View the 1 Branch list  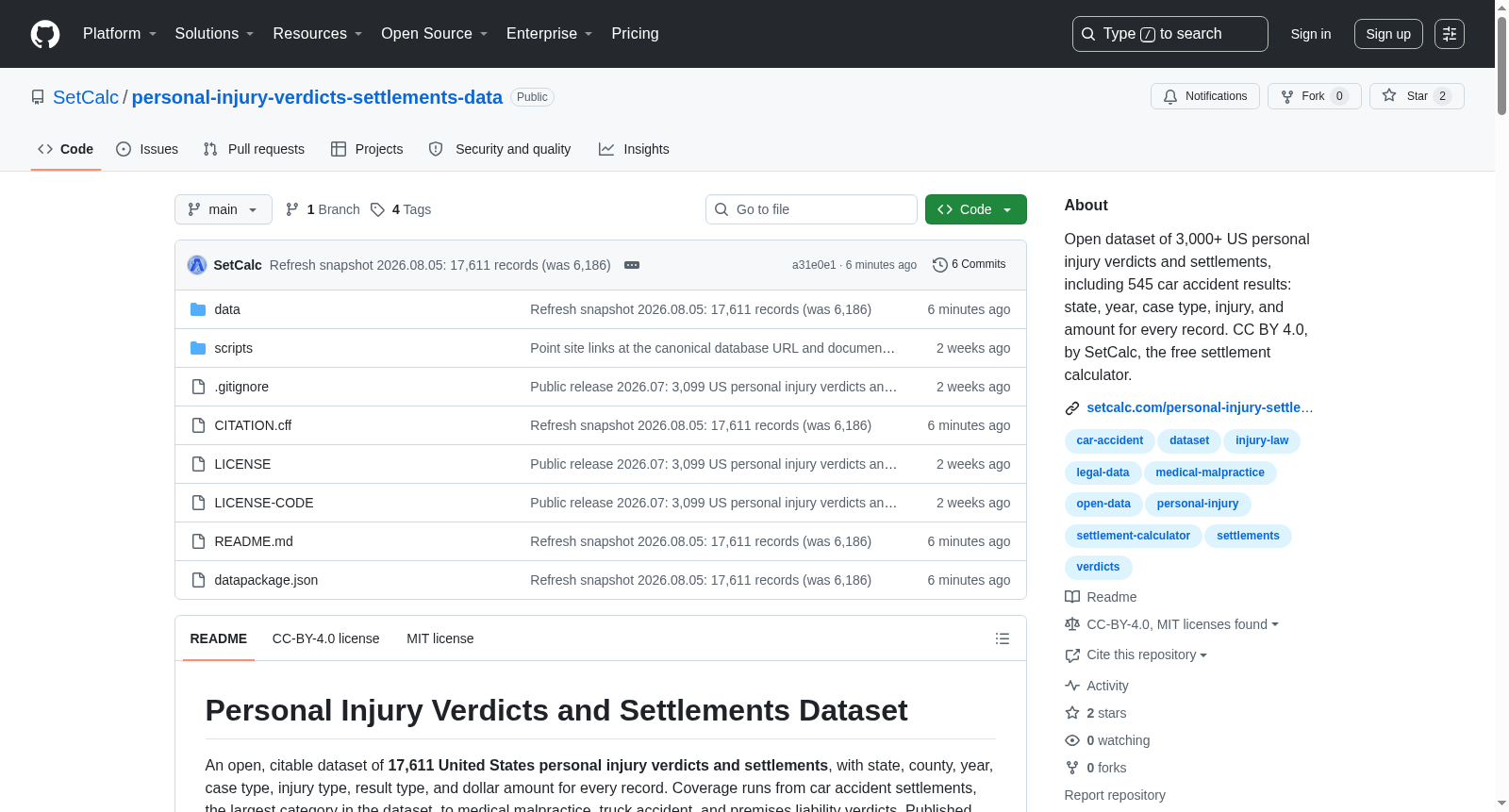323,209
